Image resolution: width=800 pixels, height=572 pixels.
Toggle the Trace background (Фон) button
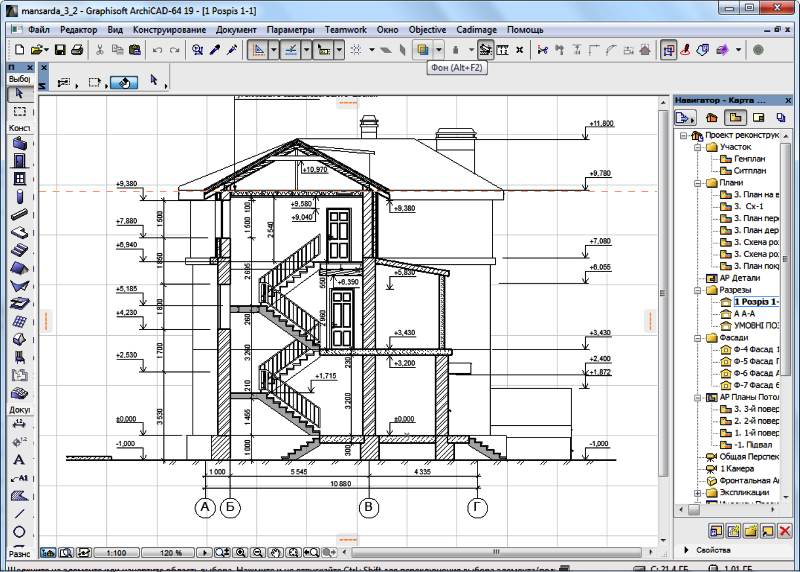[x=422, y=50]
